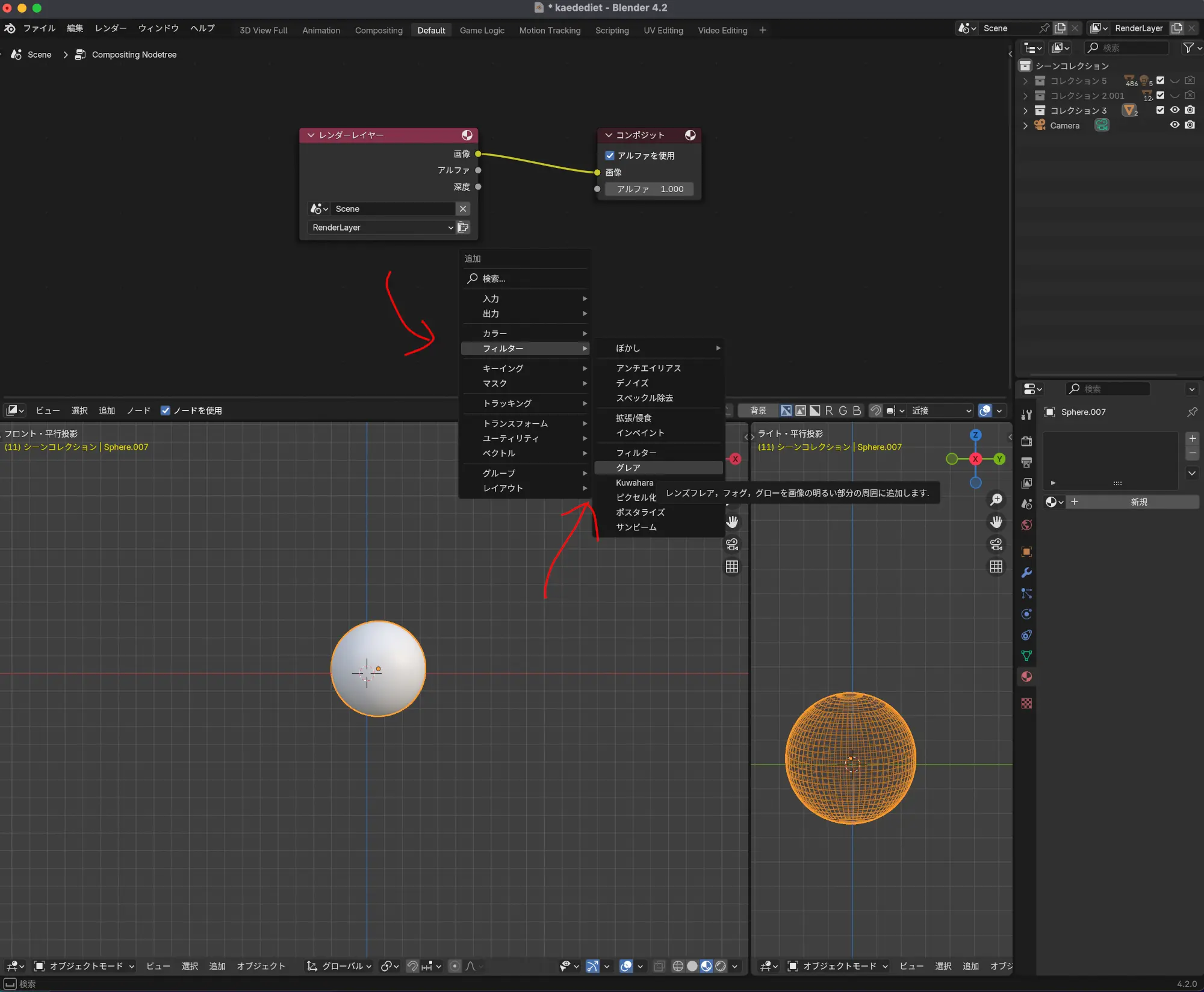Uncheck コレクション 5 exclude checkbox
The image size is (1204, 992).
1160,80
